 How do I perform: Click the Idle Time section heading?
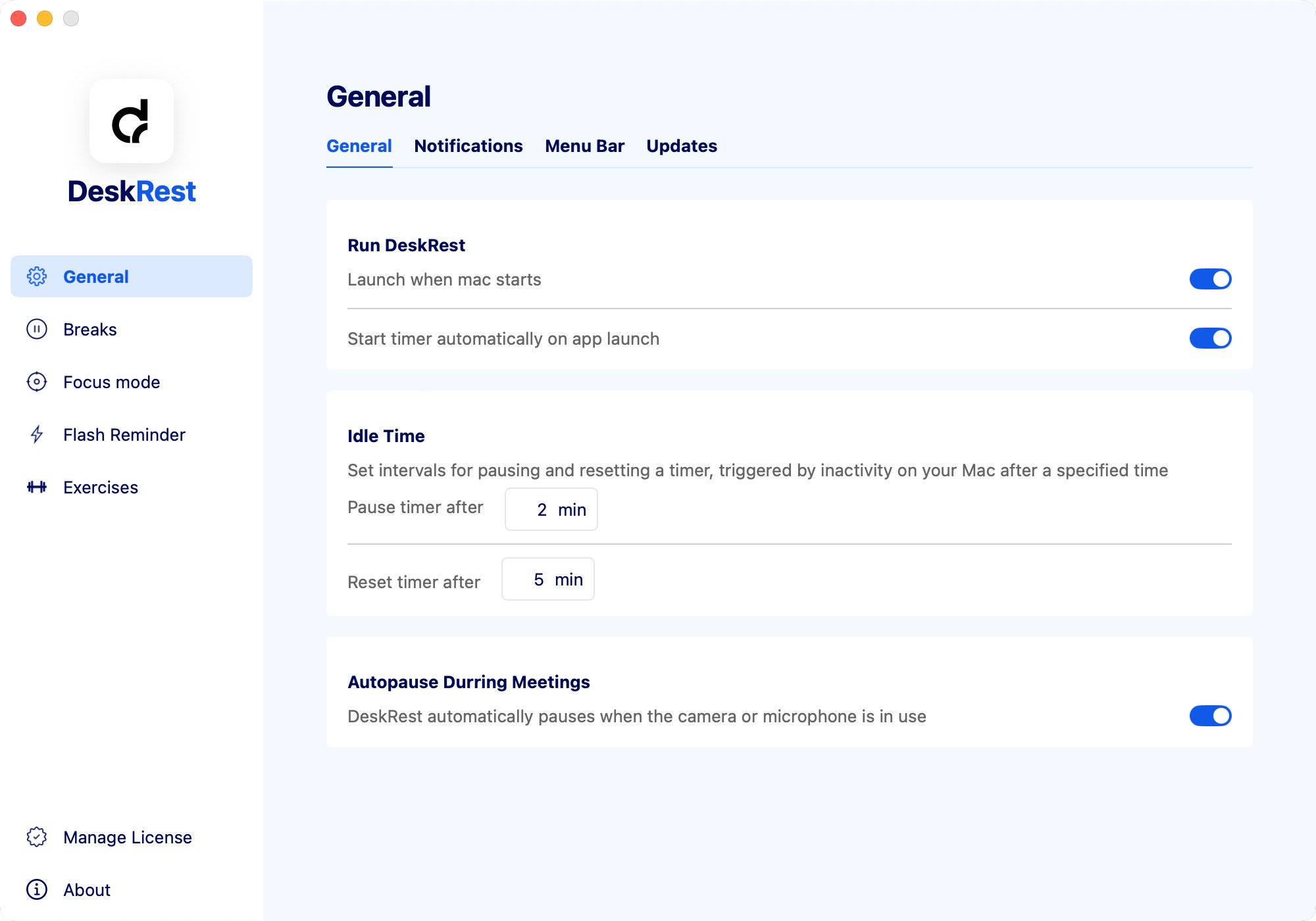click(x=386, y=436)
